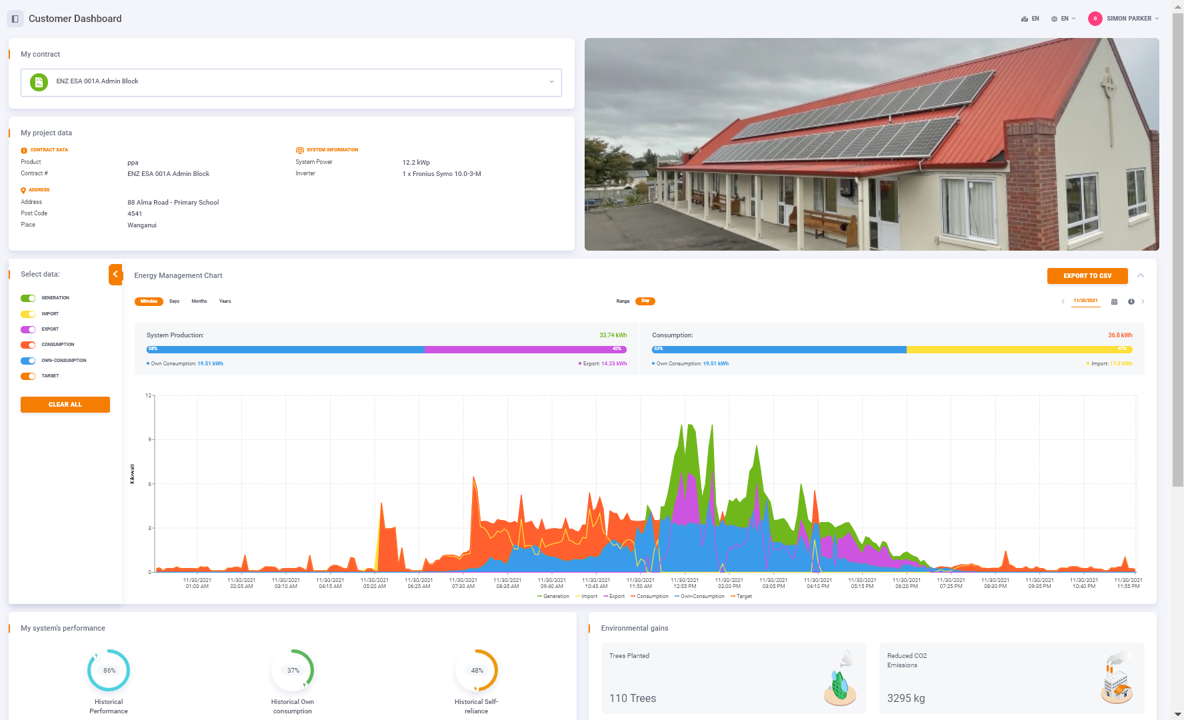Viewport: 1184px width, 720px height.
Task: Click the clock icon next to calendar
Action: (1131, 301)
